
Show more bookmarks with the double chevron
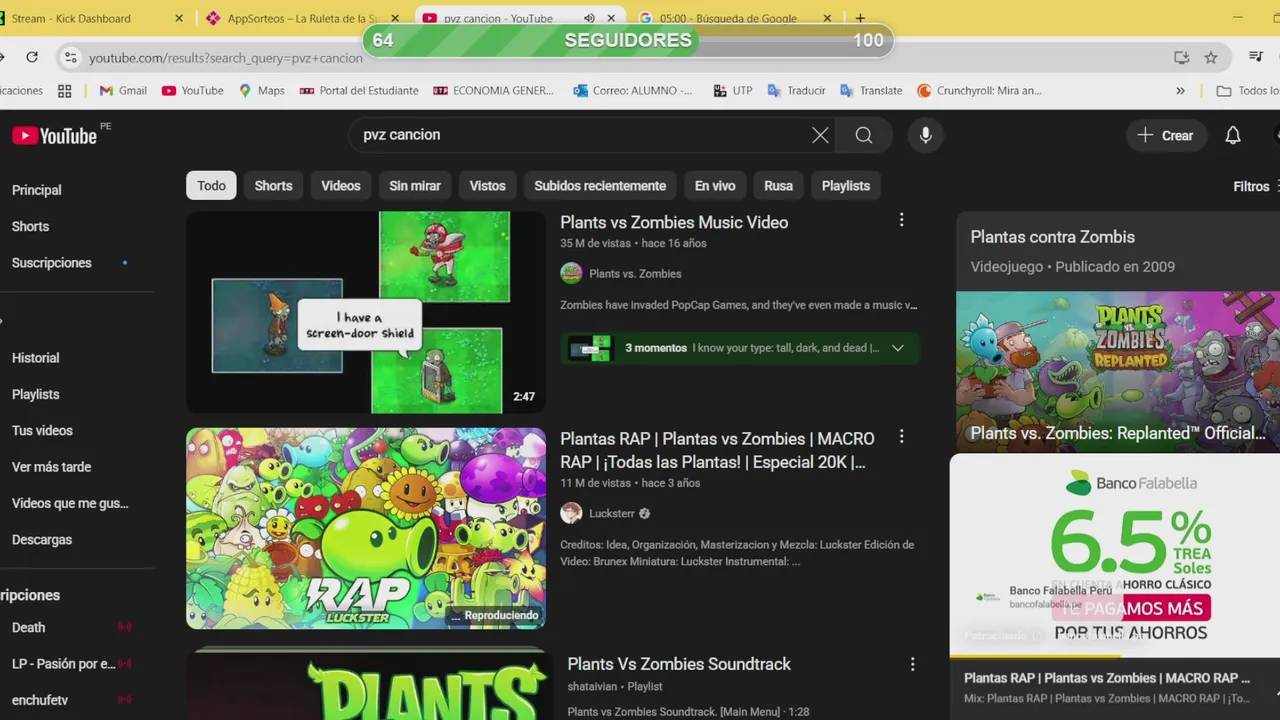1180,90
